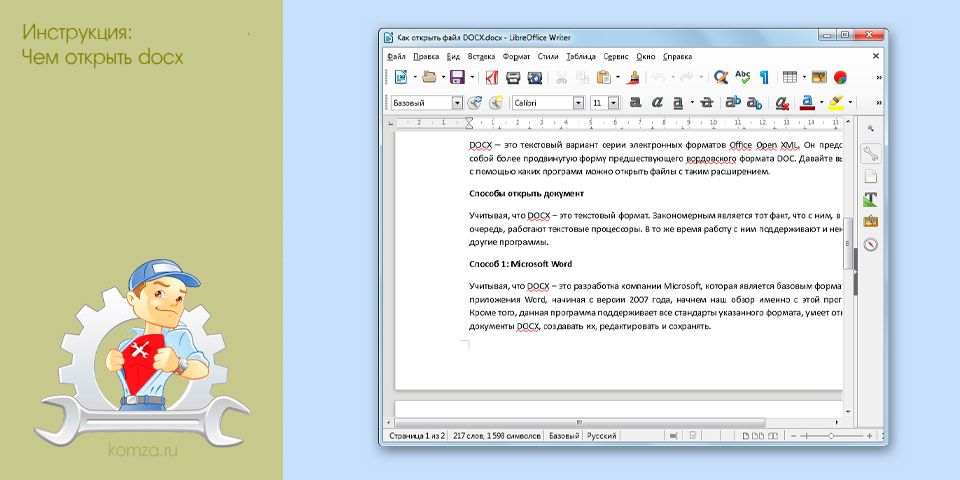
Task: Redo action arrow
Action: point(687,77)
